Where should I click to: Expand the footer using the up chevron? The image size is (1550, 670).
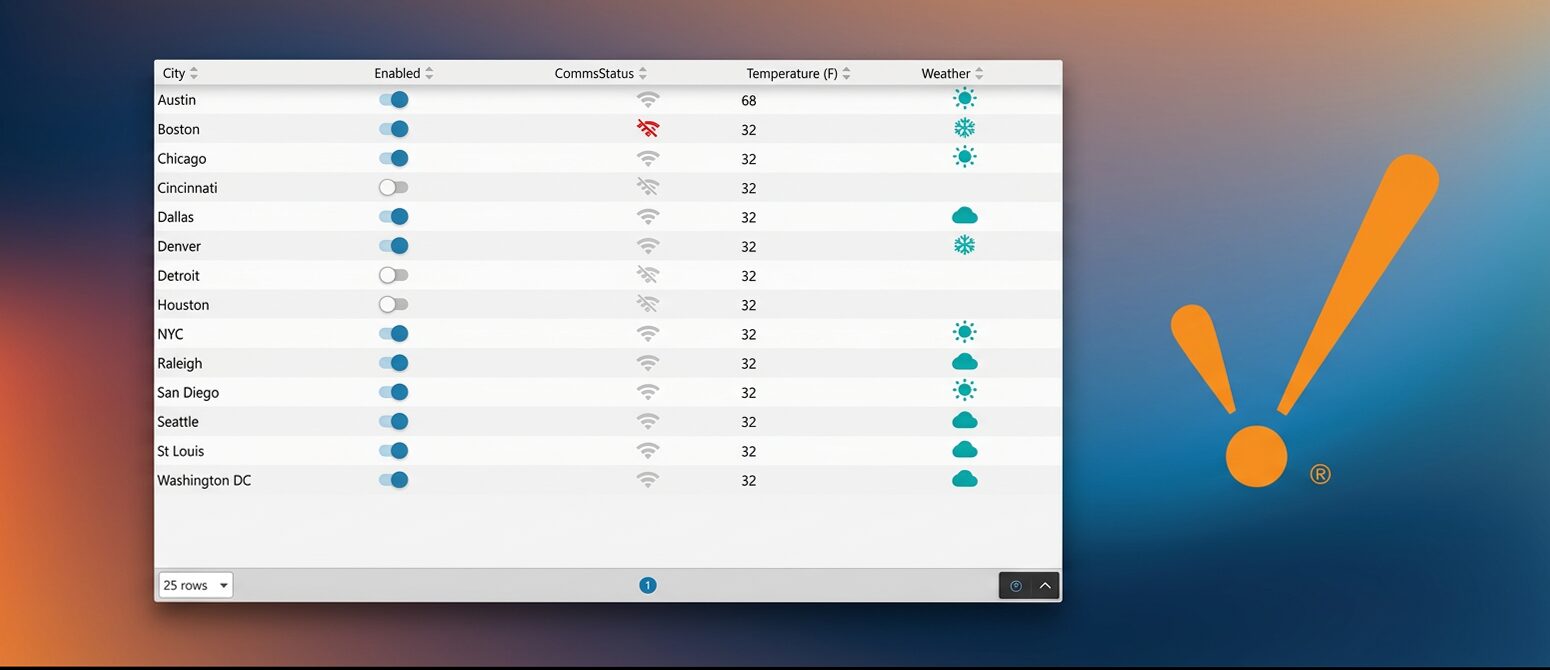click(1045, 586)
